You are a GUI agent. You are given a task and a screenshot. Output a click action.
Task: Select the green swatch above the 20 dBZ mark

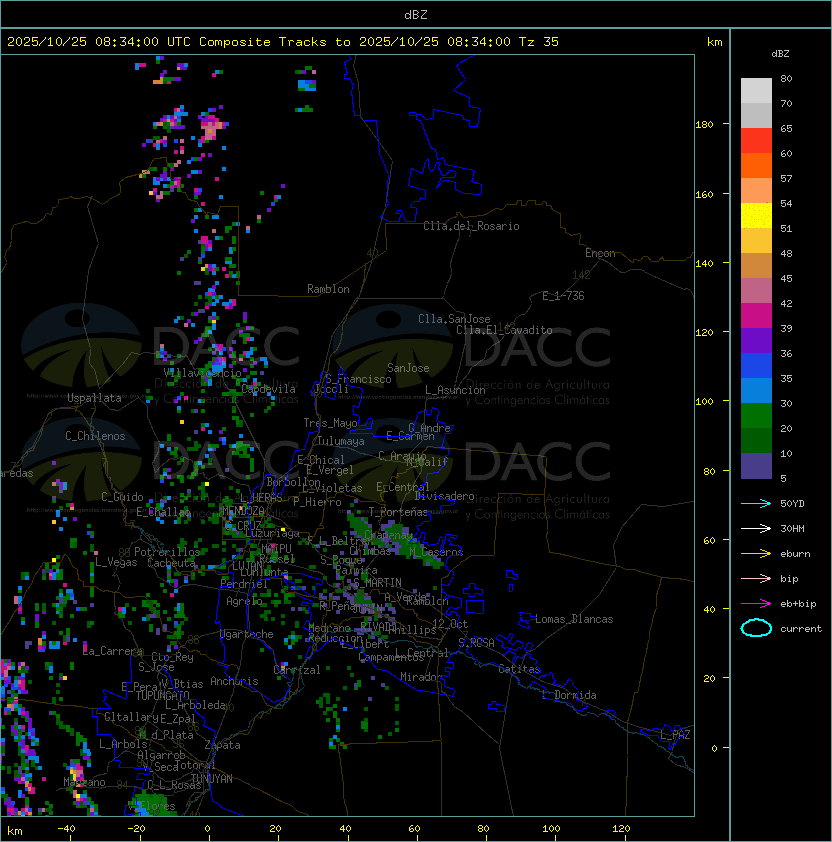coord(756,416)
